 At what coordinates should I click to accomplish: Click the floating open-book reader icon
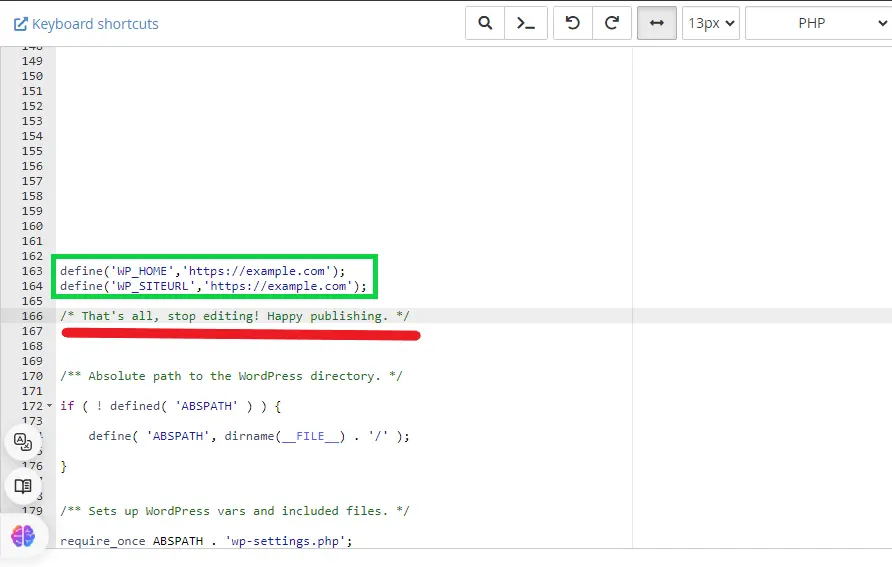click(x=23, y=486)
